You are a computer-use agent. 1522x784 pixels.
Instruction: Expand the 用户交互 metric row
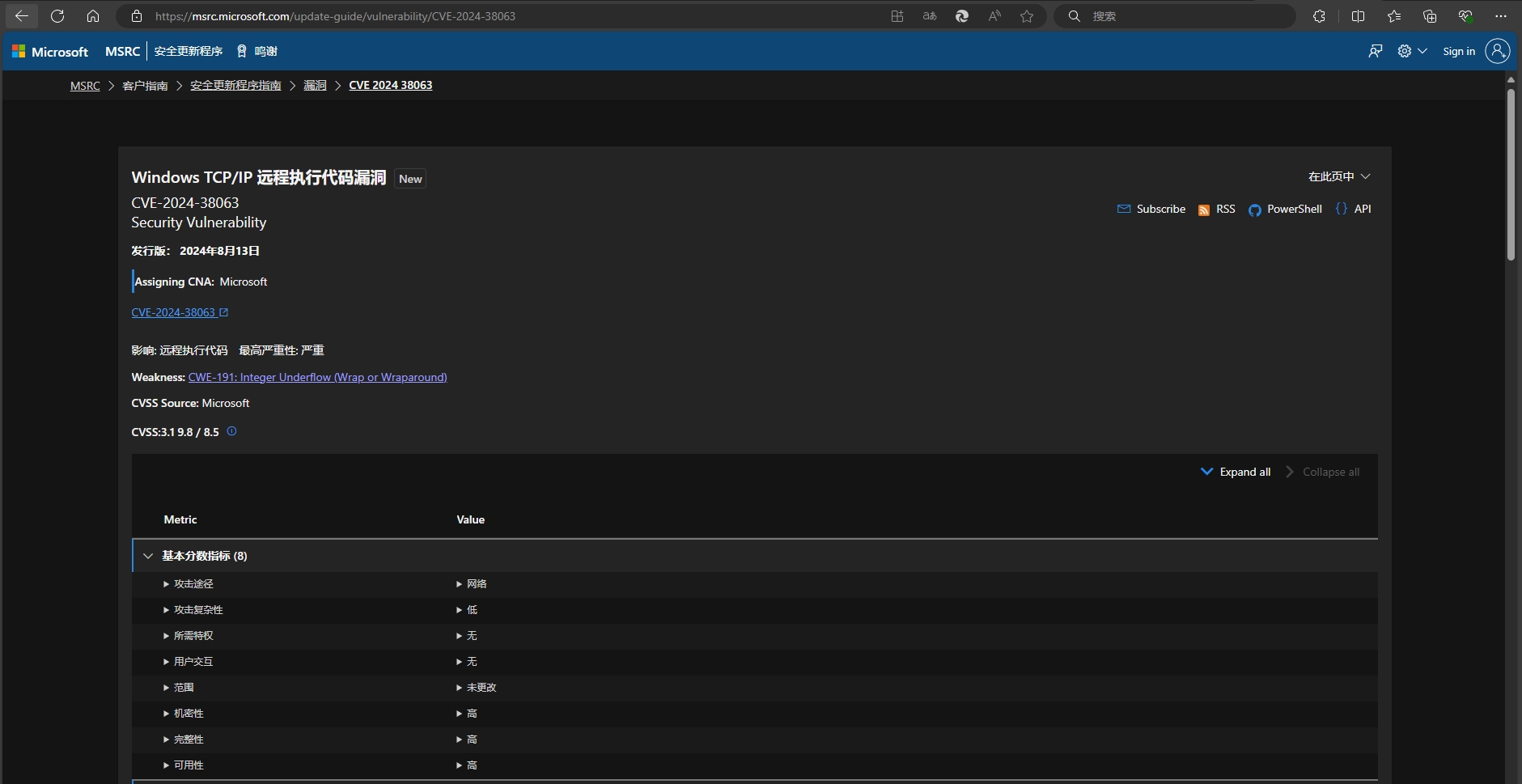(166, 662)
